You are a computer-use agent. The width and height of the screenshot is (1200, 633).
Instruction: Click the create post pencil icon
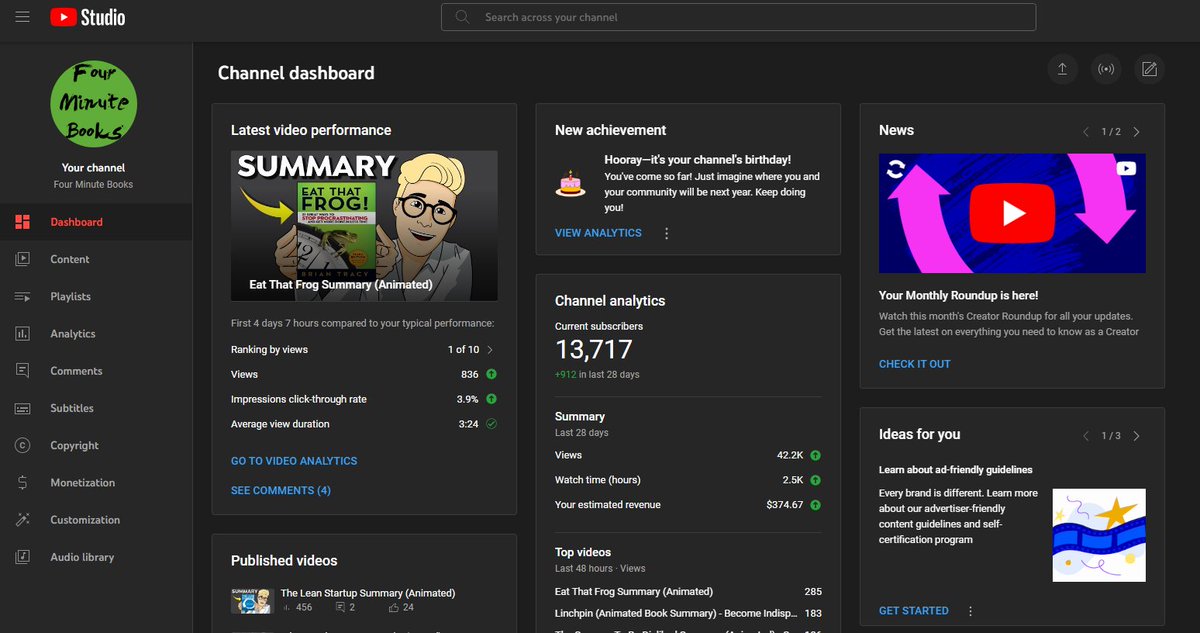click(1150, 69)
